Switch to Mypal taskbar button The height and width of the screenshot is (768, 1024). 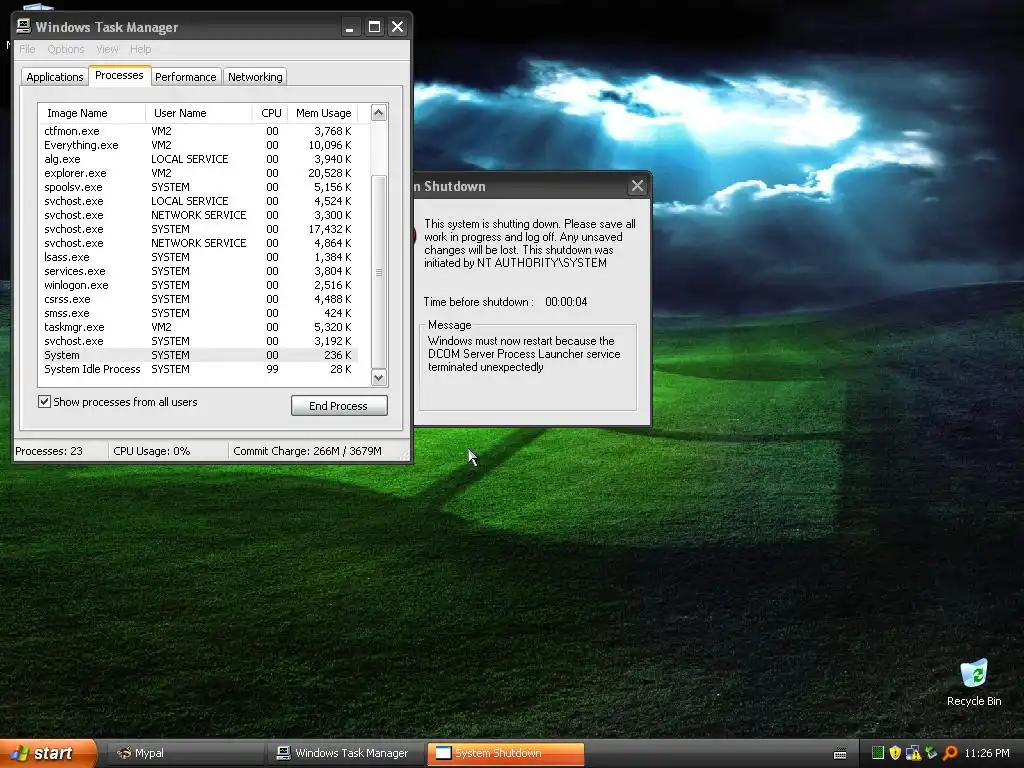[183, 753]
